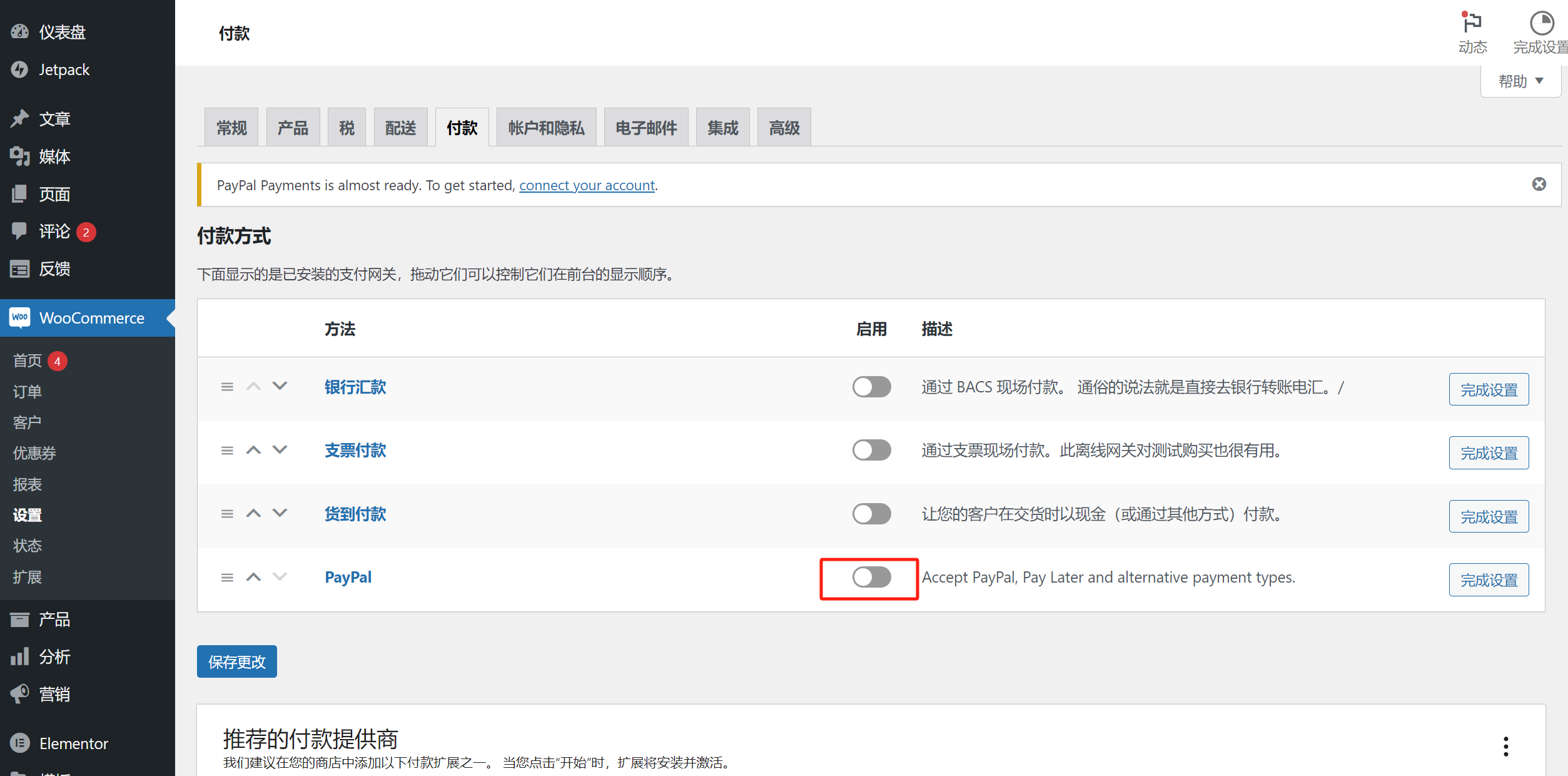
Task: Open the Jetpack panel
Action: coord(64,69)
